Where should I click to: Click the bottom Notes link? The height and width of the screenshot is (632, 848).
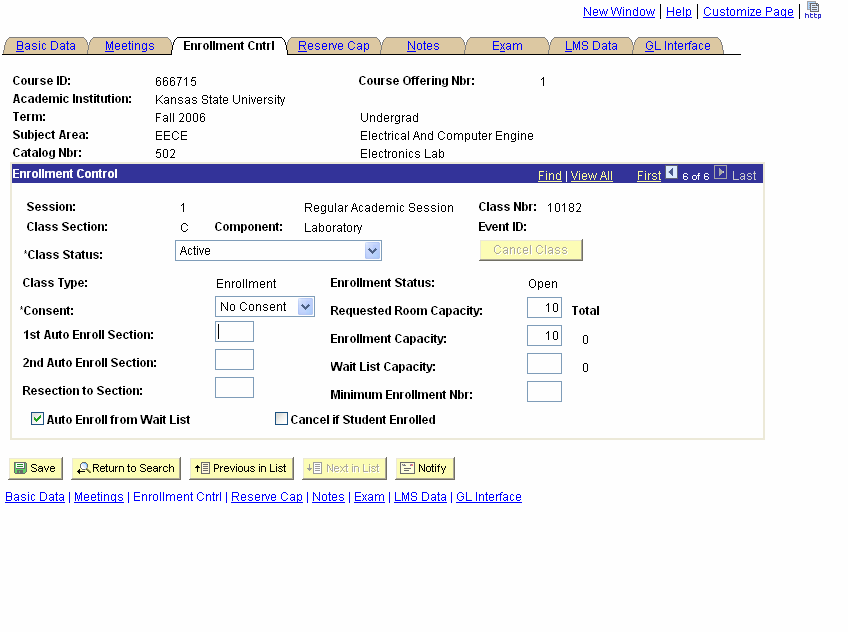328,497
